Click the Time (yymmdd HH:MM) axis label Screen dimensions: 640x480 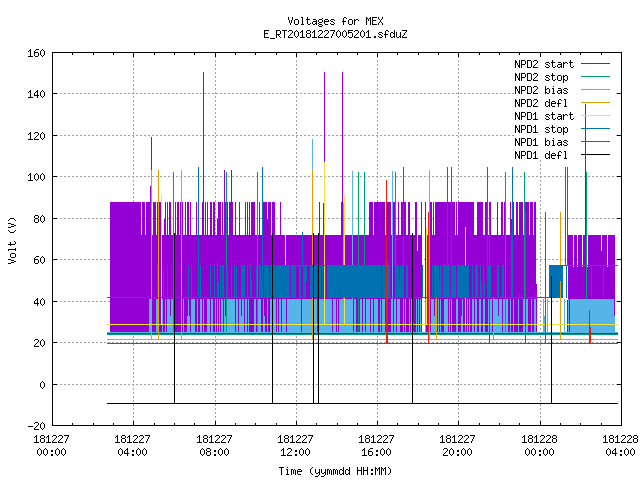[x=335, y=471]
